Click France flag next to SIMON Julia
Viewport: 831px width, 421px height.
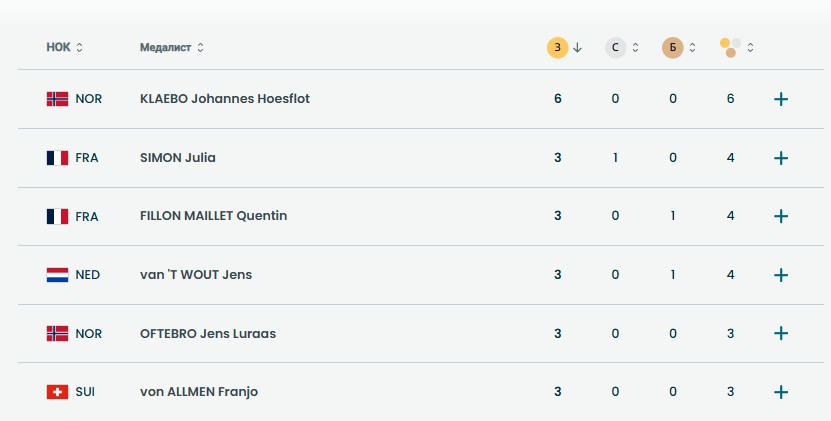(57, 158)
